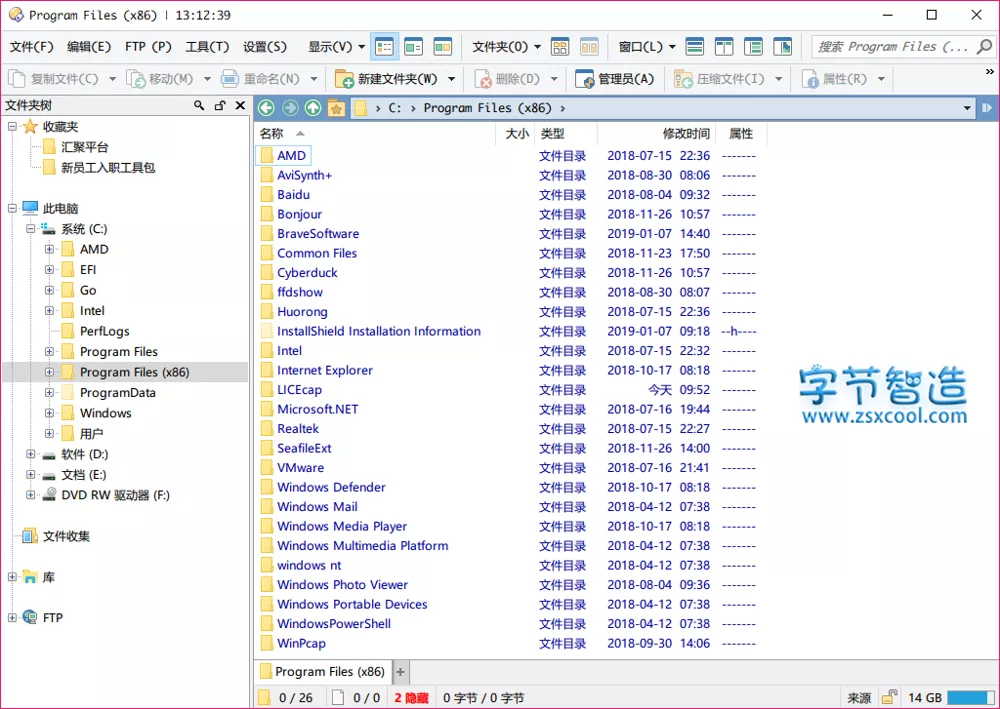Choose the fourth window layout icon
This screenshot has width=1000, height=709.
click(783, 47)
